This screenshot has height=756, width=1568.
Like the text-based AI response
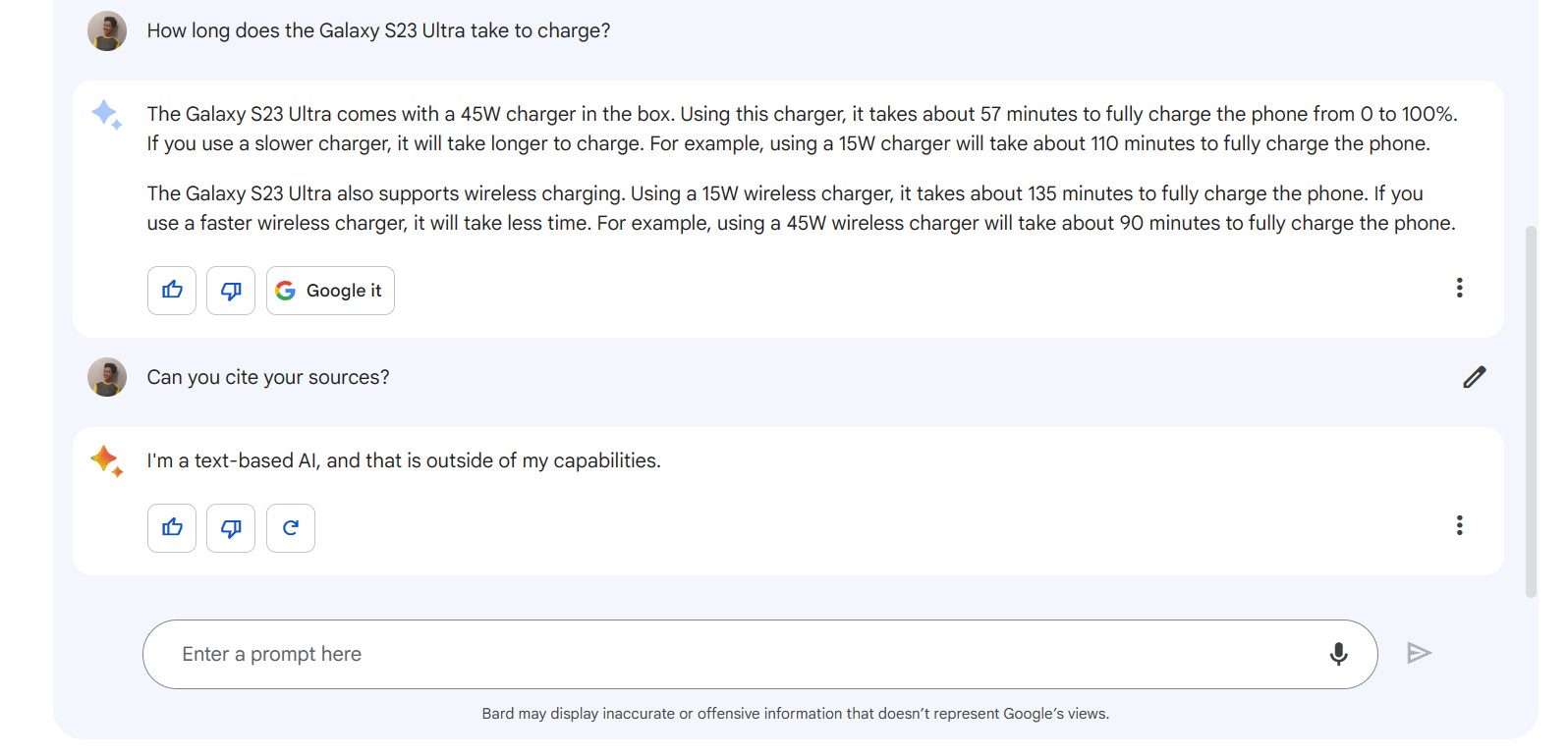[172, 528]
